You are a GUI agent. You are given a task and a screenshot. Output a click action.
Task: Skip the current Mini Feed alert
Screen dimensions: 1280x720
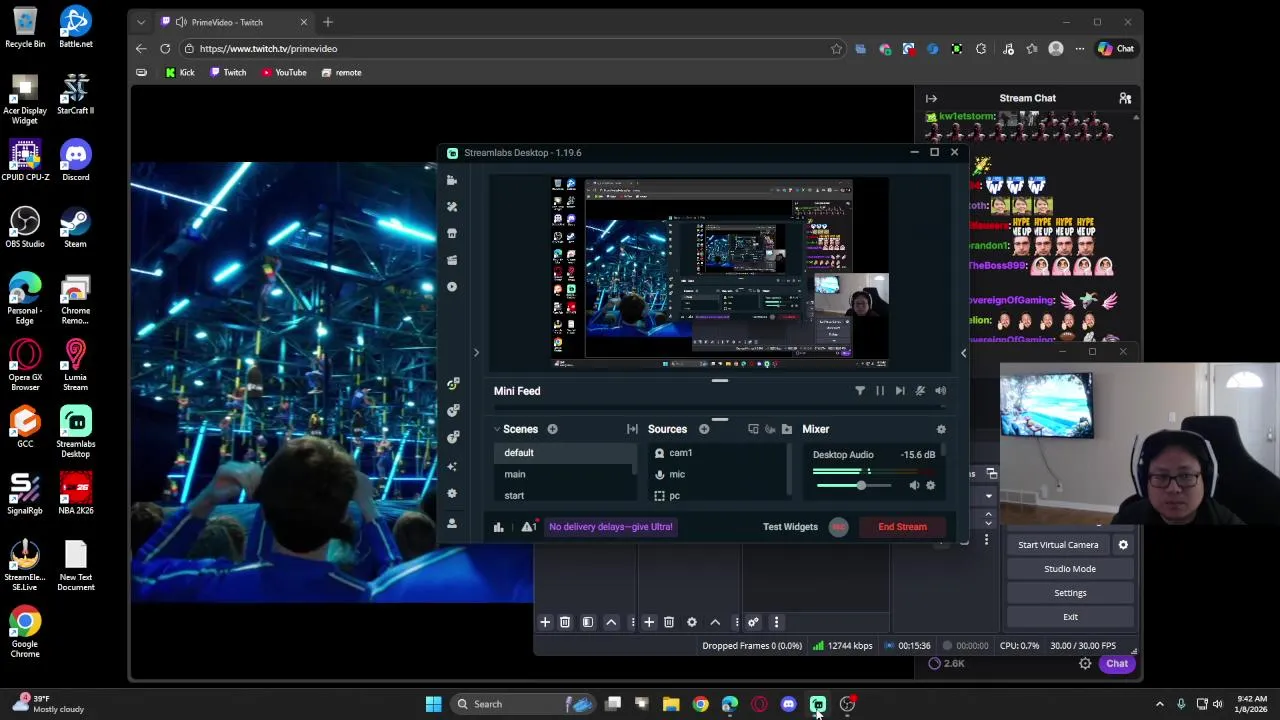click(x=900, y=391)
